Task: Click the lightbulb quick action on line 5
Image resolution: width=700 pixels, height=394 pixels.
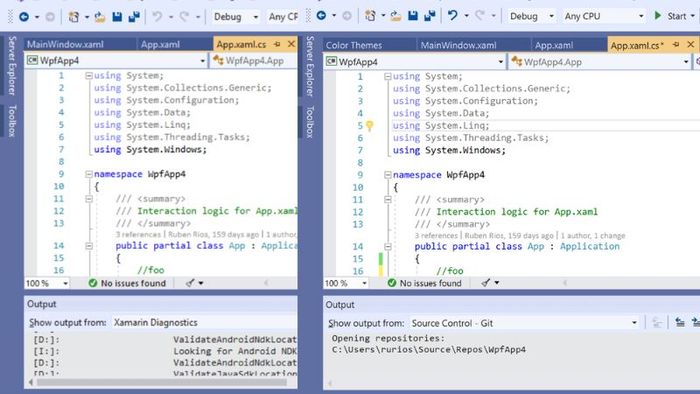Action: point(370,126)
